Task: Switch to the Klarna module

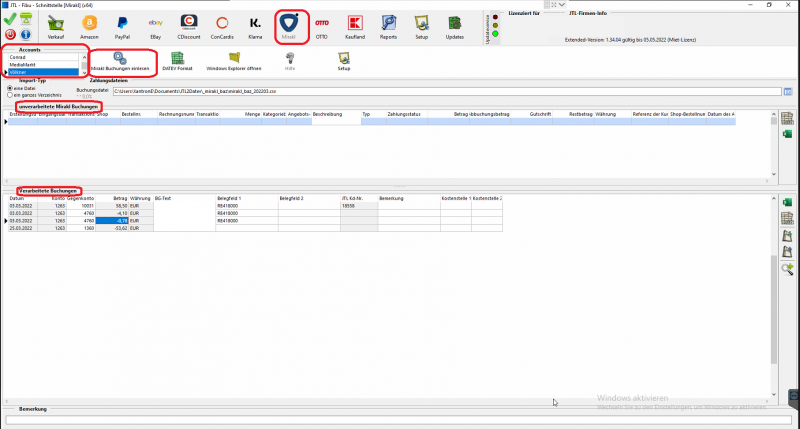Action: tap(256, 26)
